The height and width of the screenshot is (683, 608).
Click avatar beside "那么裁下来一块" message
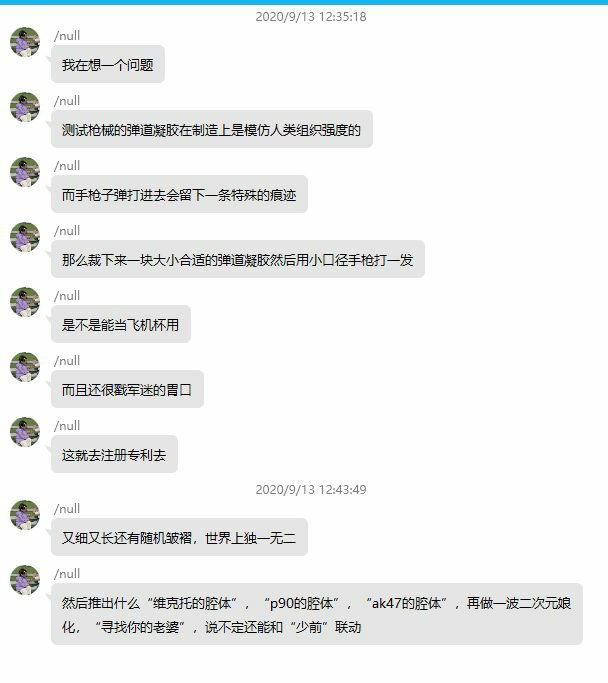25,237
